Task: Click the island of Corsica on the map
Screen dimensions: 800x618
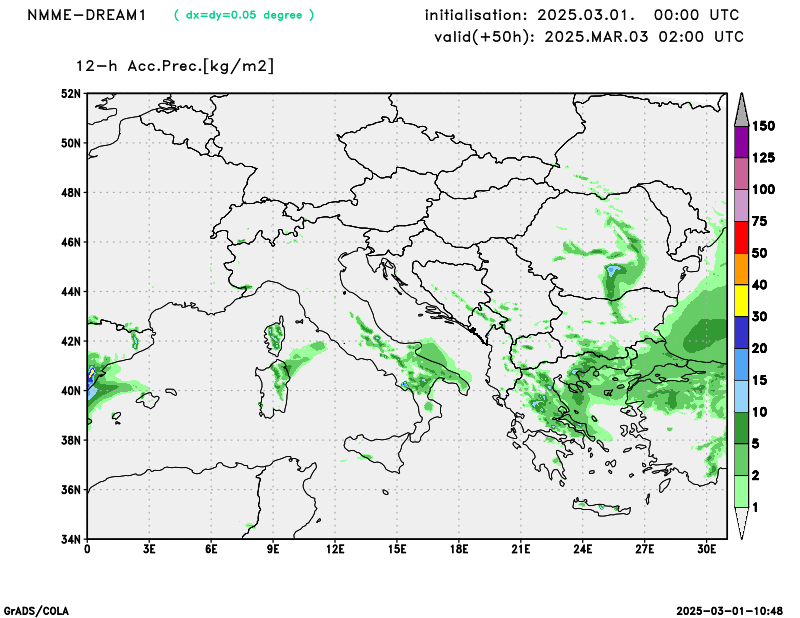Action: point(274,336)
